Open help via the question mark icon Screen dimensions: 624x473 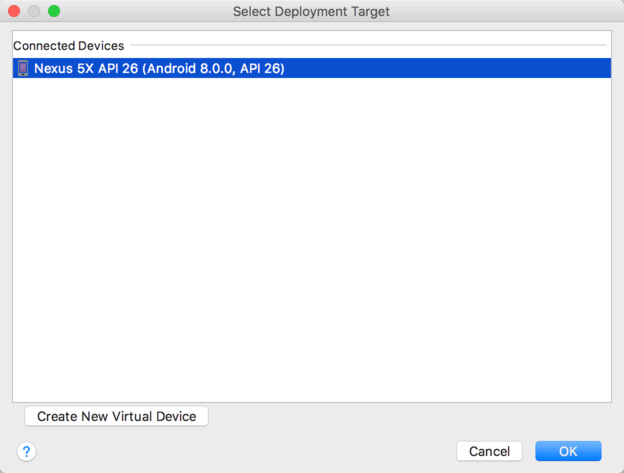coord(27,451)
